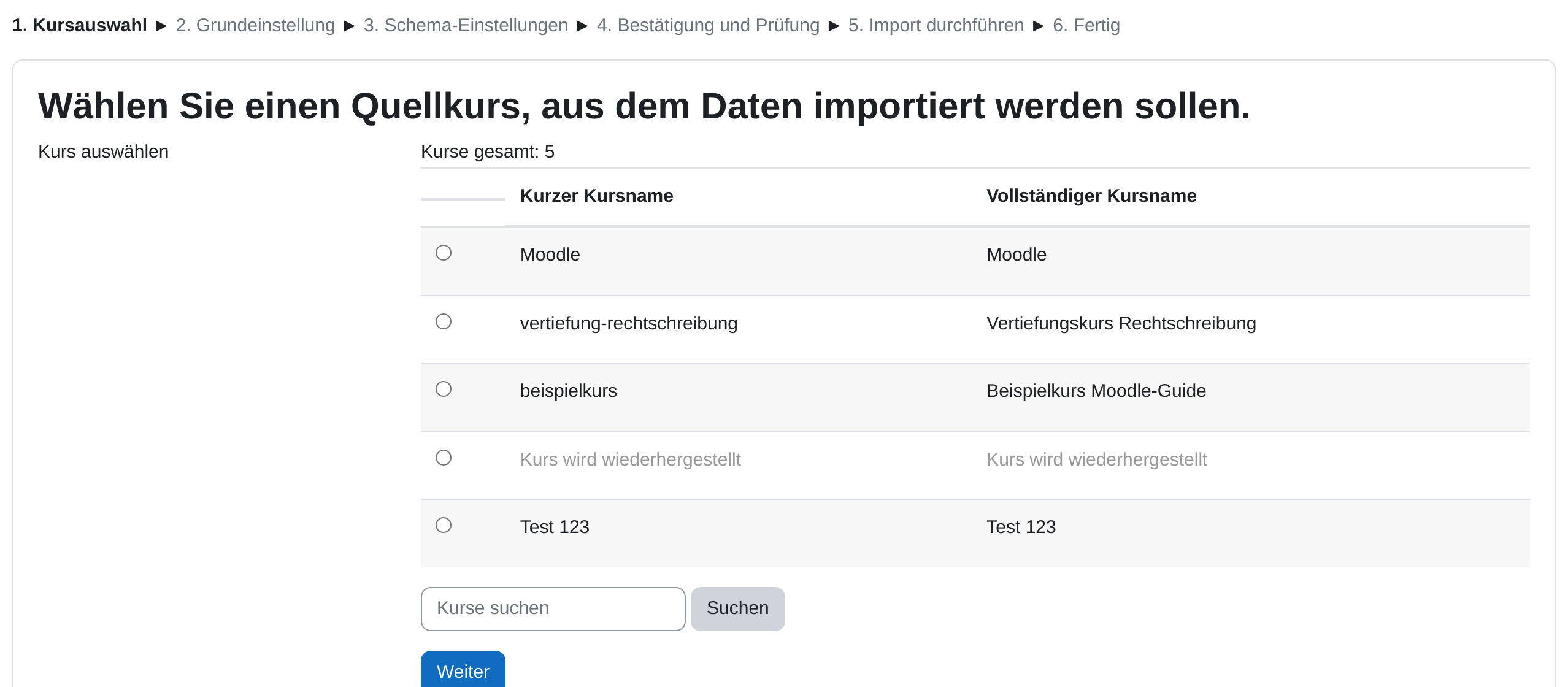
Task: Click the 'Test 123' short course name cell
Action: [555, 527]
